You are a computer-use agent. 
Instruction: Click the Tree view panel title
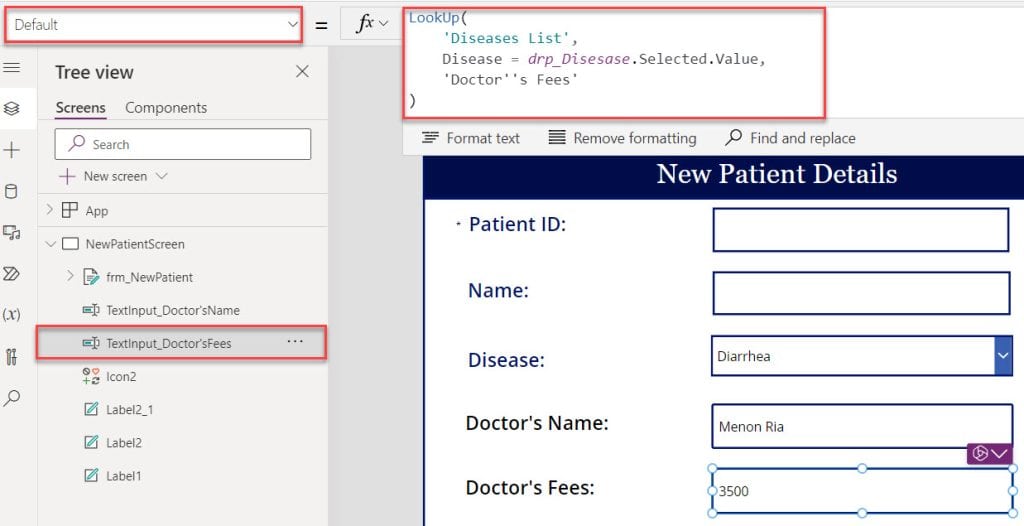[x=94, y=72]
